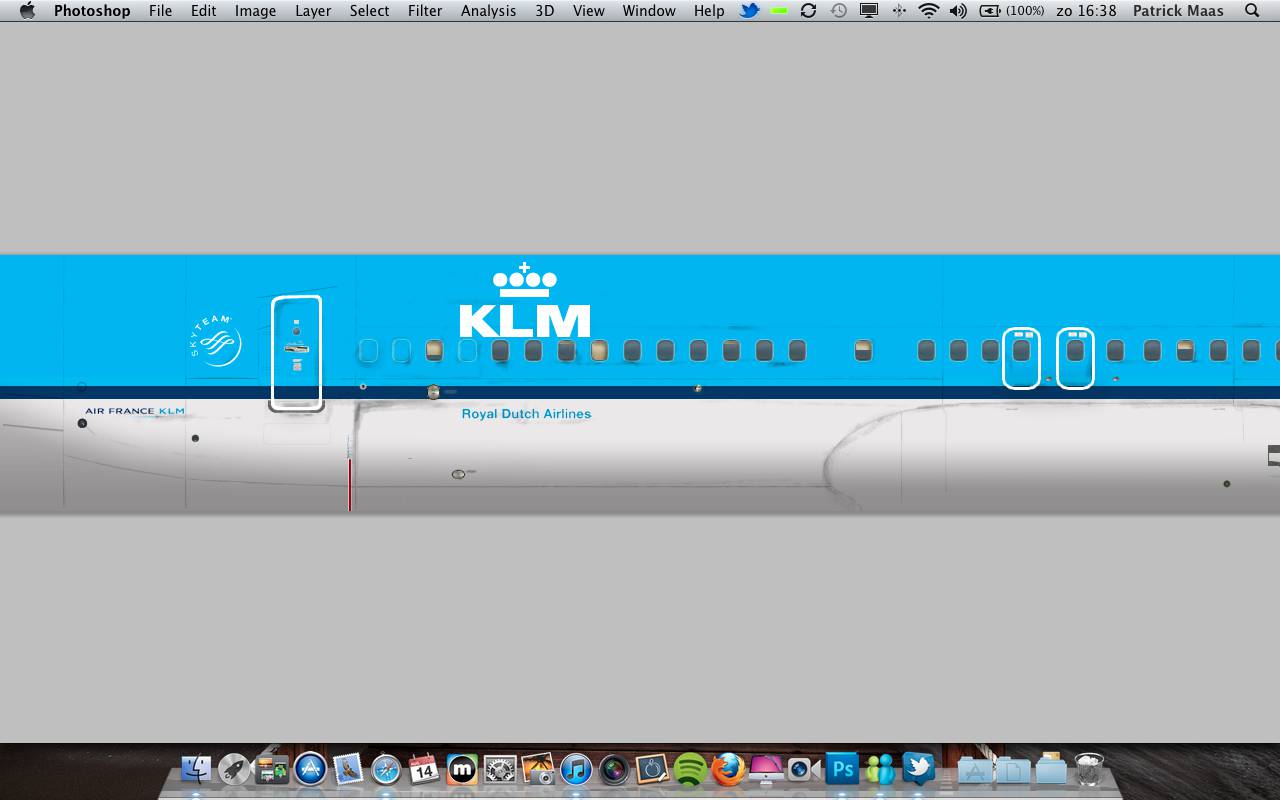This screenshot has height=800, width=1280.
Task: Open iCal calendar icon in the Dock
Action: [x=424, y=769]
